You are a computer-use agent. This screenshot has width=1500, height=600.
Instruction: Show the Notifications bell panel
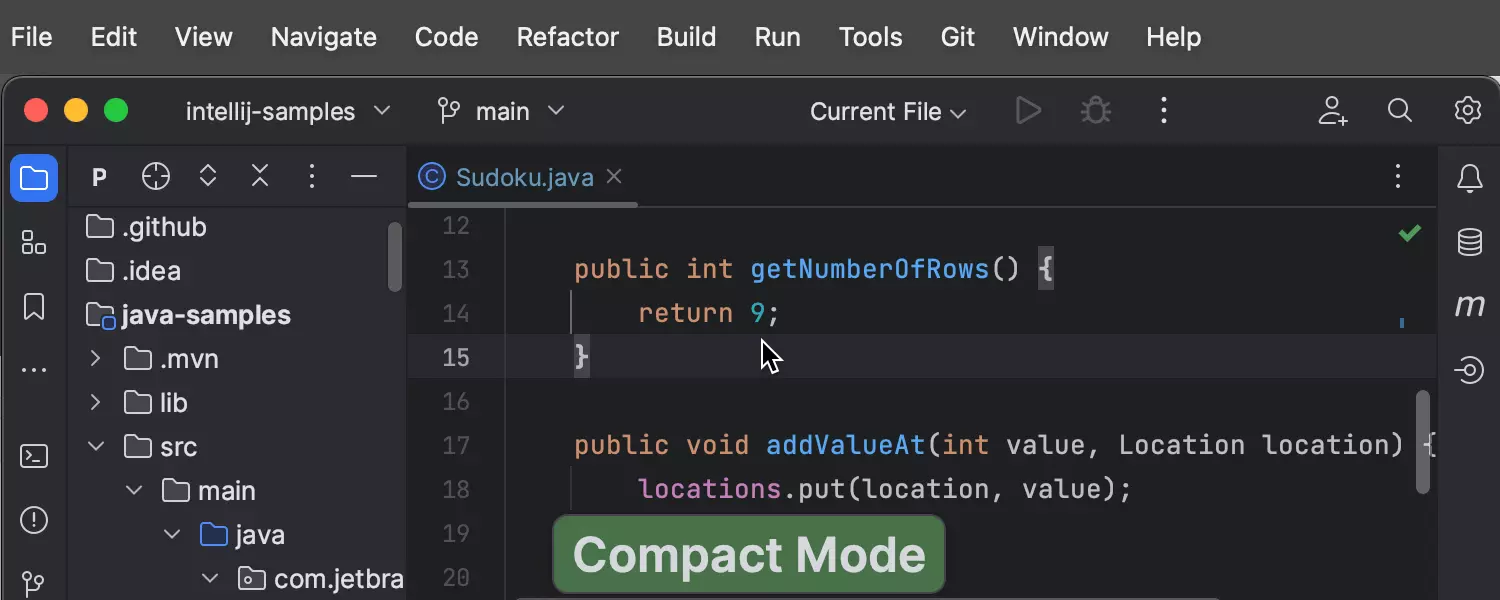[x=1469, y=179]
